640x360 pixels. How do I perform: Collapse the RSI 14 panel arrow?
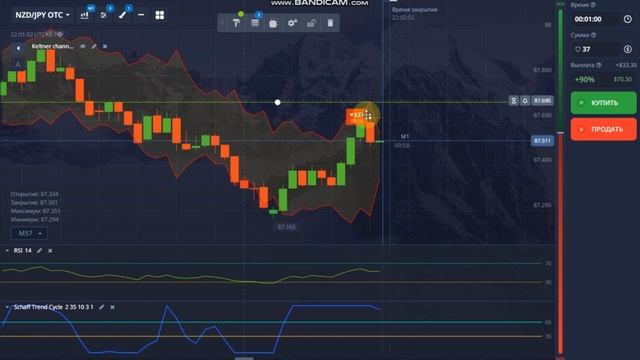point(7,251)
